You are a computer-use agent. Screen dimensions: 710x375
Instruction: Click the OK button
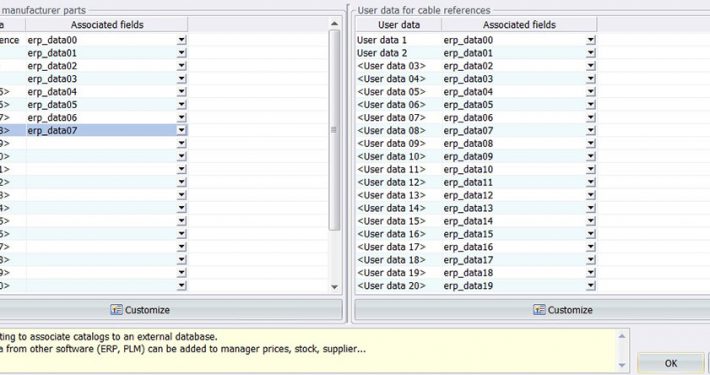[x=671, y=363]
